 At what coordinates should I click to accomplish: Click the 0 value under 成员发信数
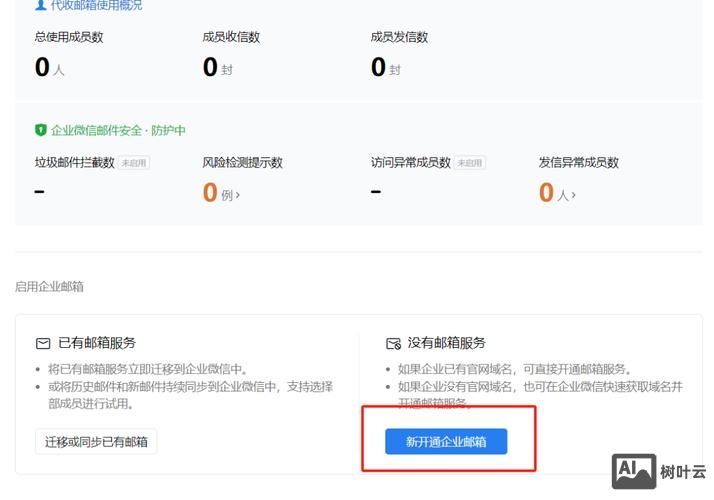[378, 67]
